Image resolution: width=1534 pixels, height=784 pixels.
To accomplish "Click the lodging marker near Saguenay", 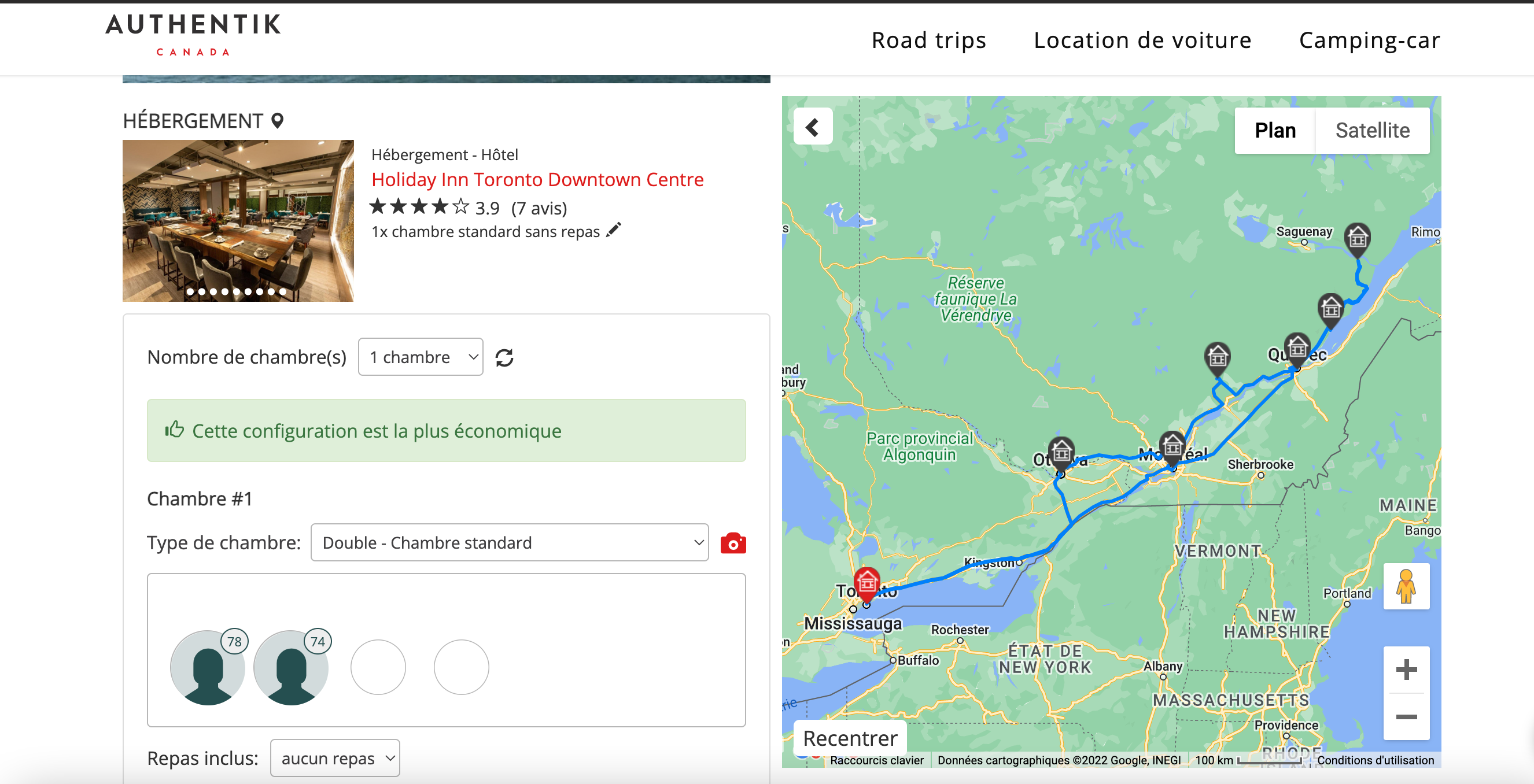I will click(1358, 239).
